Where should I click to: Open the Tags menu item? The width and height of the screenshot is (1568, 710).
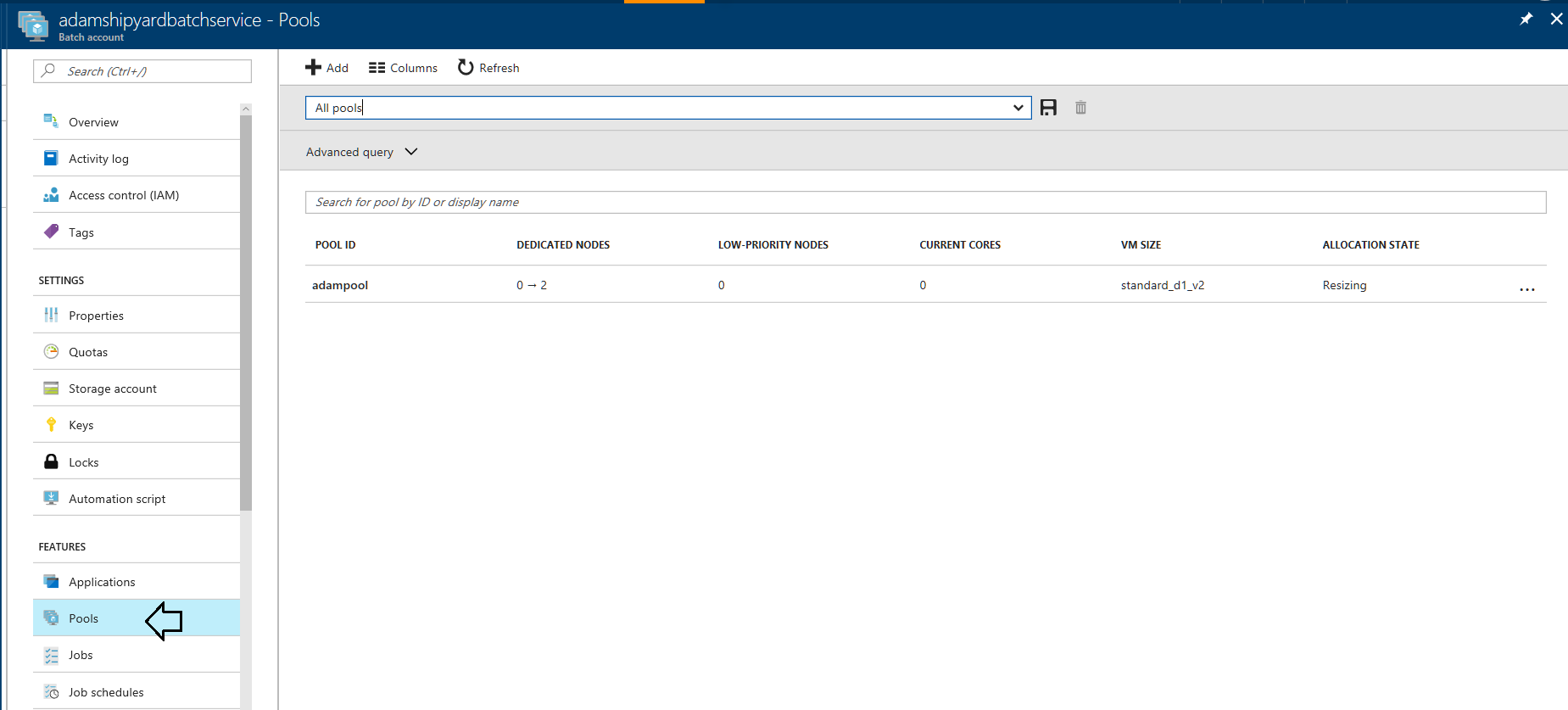[x=137, y=232]
